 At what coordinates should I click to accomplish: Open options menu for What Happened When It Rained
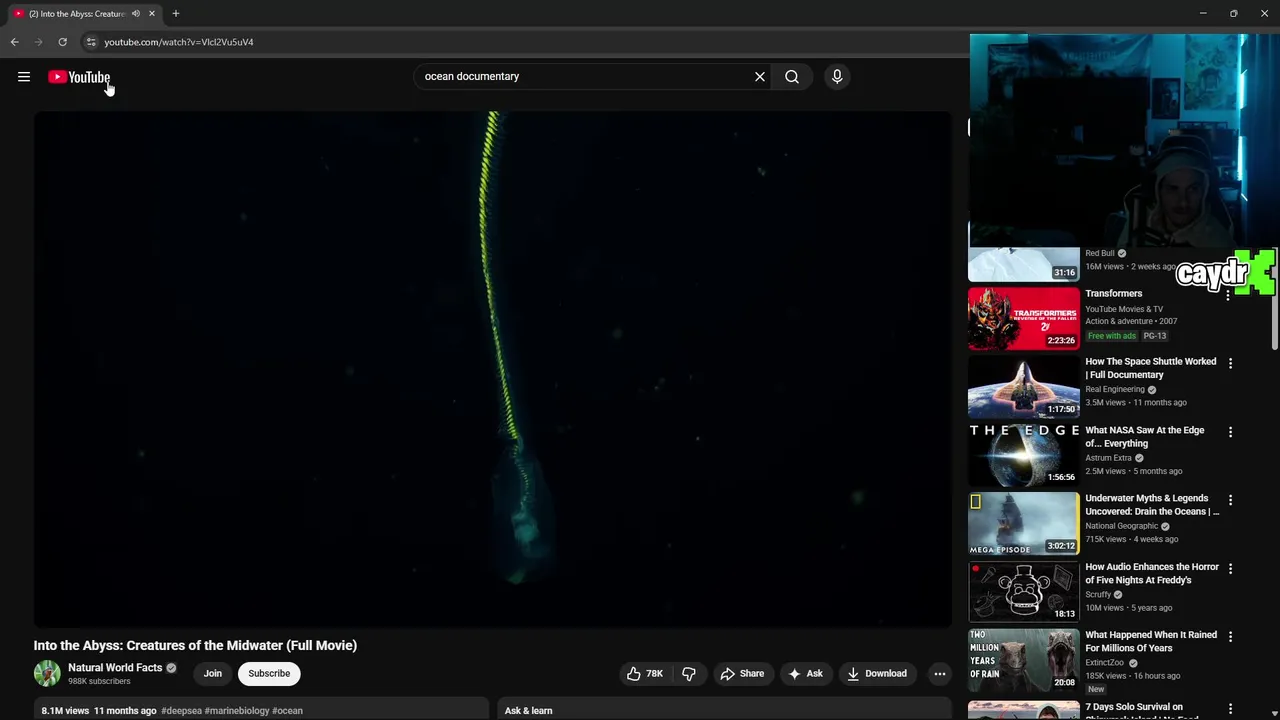point(1230,636)
